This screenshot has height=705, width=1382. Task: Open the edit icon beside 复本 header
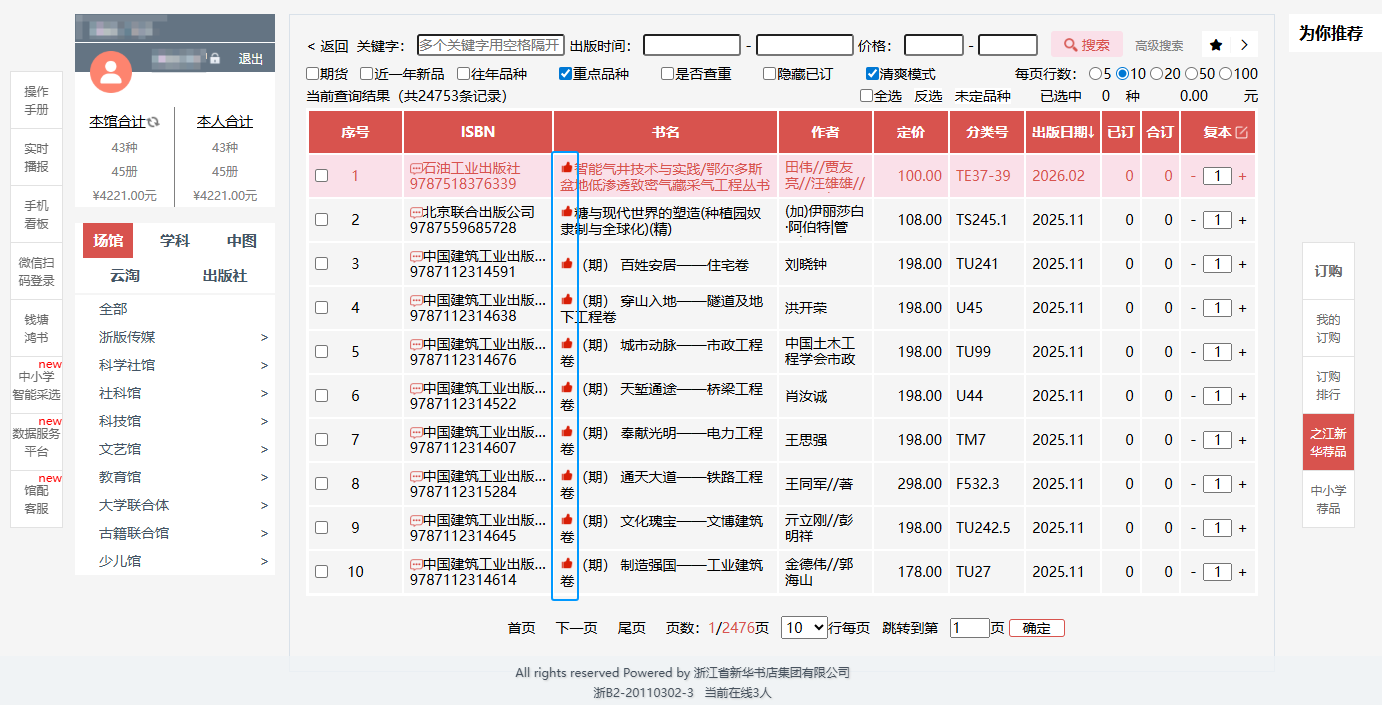pos(1242,132)
